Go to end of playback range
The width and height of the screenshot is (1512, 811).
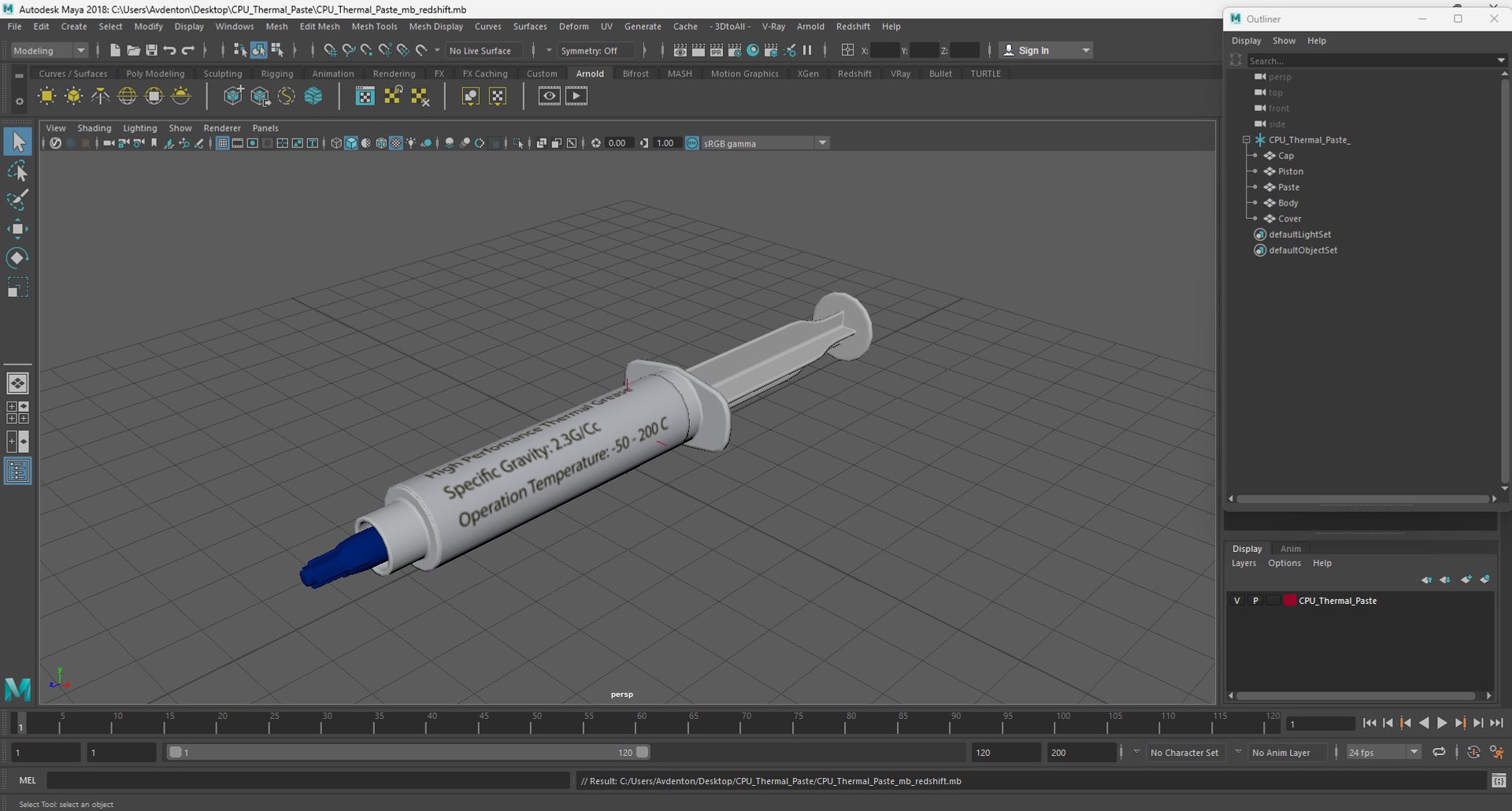coord(1496,723)
